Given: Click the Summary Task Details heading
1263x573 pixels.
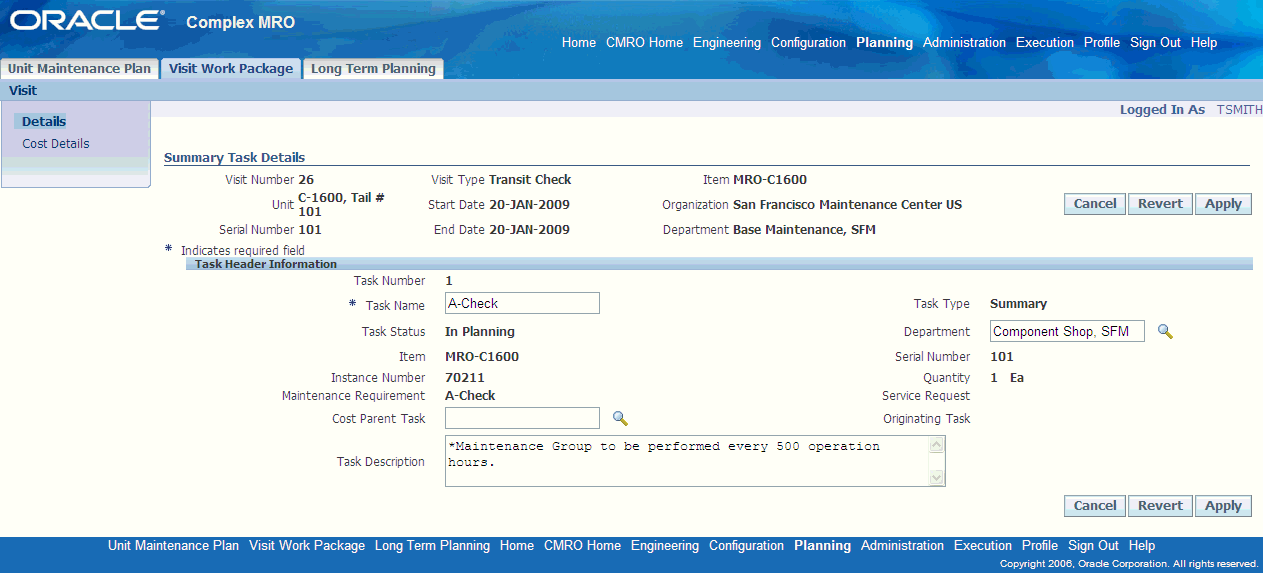Looking at the screenshot, I should [234, 158].
